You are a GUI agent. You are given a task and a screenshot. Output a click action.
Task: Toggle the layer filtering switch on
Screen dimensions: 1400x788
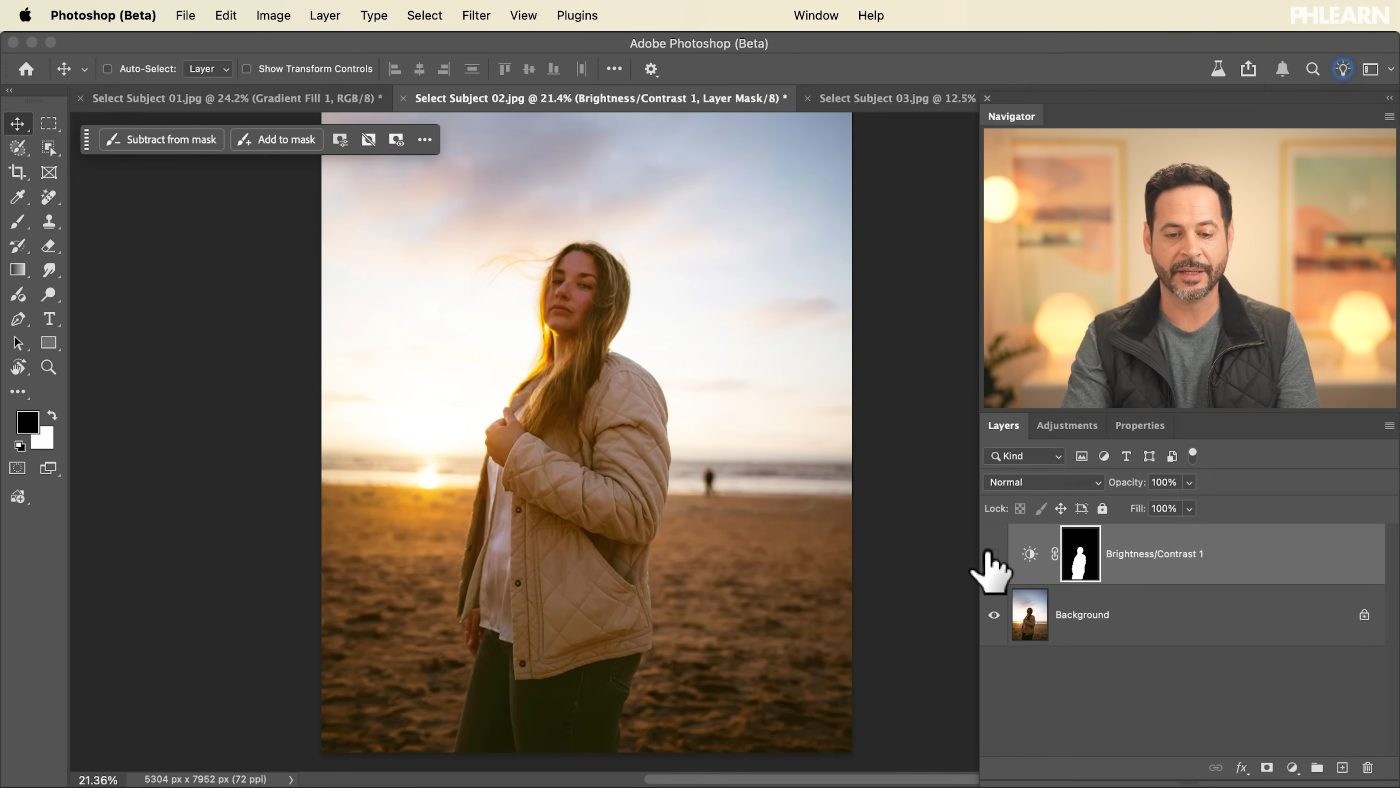pyautogui.click(x=1192, y=455)
